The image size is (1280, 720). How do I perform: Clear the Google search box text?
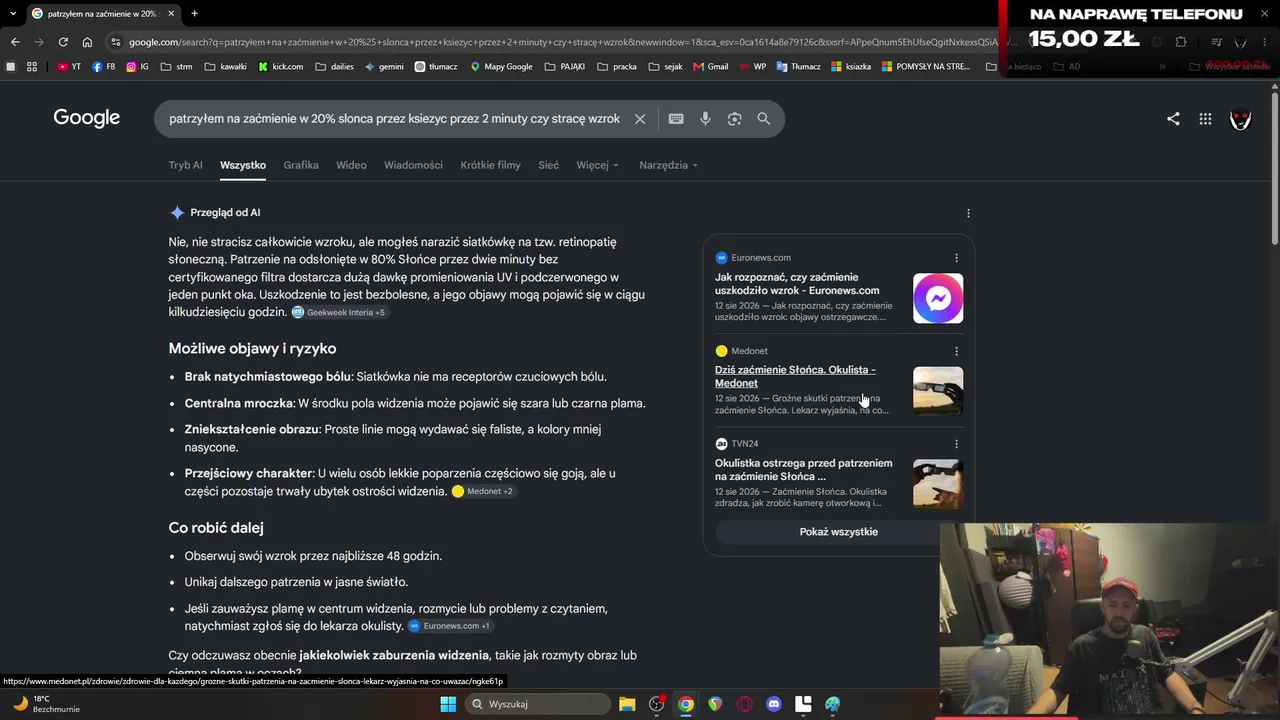pos(640,119)
